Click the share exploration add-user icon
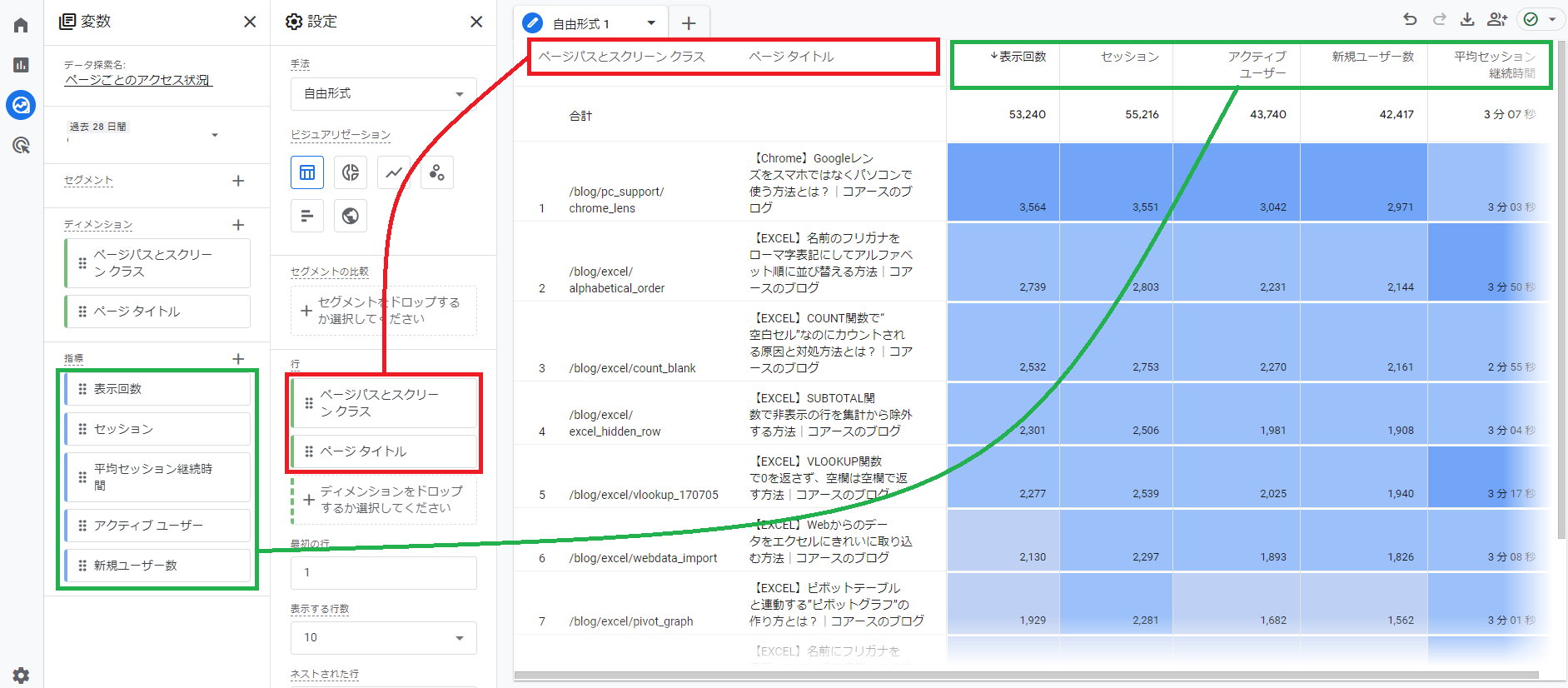Viewport: 1568px width, 688px height. coord(1497,19)
